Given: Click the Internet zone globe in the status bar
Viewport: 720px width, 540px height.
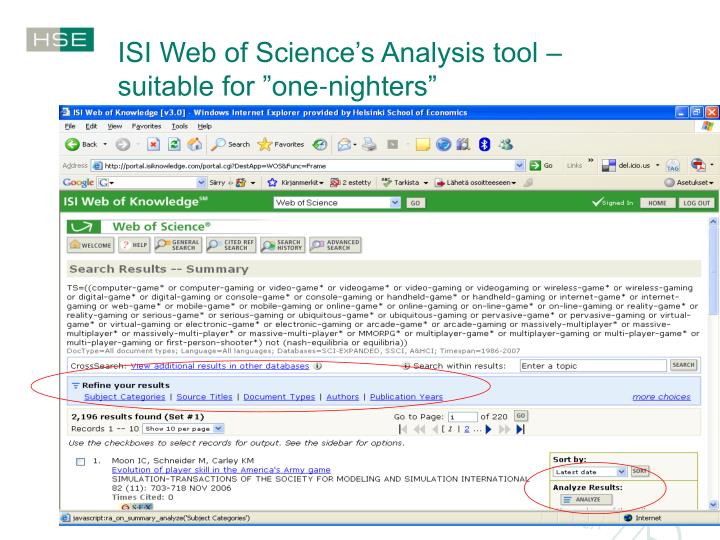Looking at the screenshot, I should click(628, 518).
